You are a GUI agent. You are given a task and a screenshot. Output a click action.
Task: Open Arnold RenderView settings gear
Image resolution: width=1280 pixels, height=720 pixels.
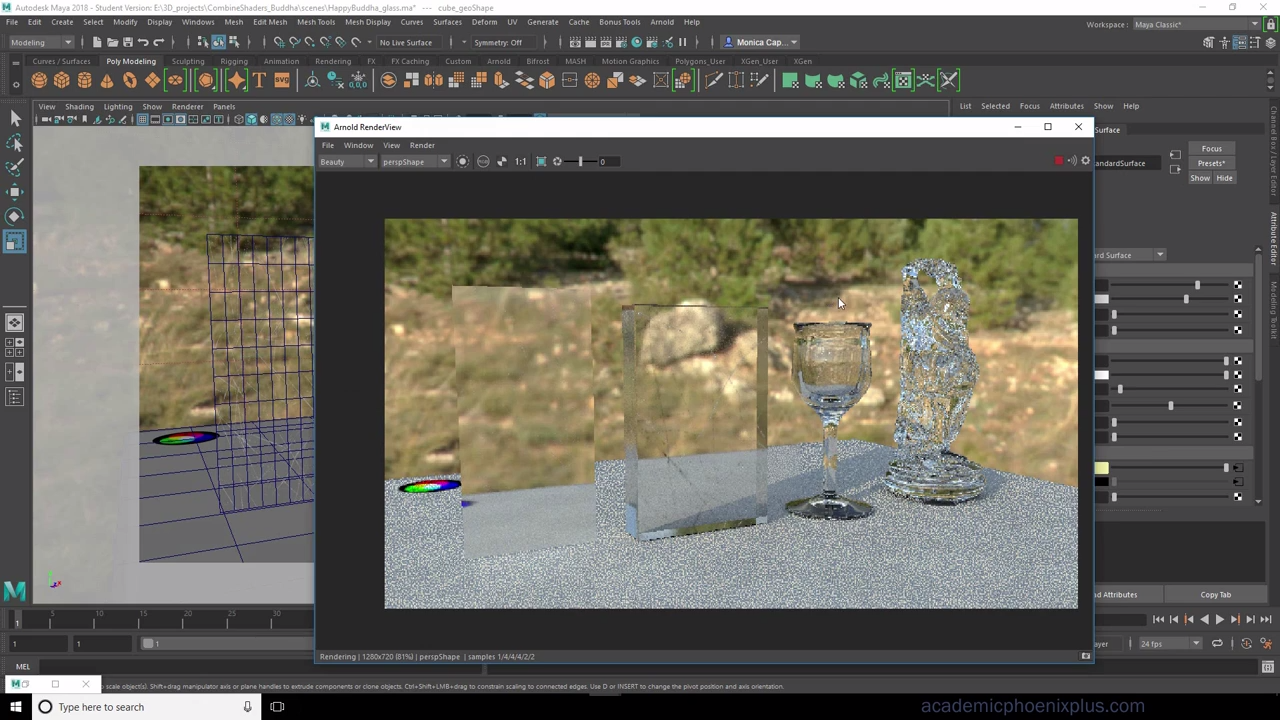tap(1085, 161)
